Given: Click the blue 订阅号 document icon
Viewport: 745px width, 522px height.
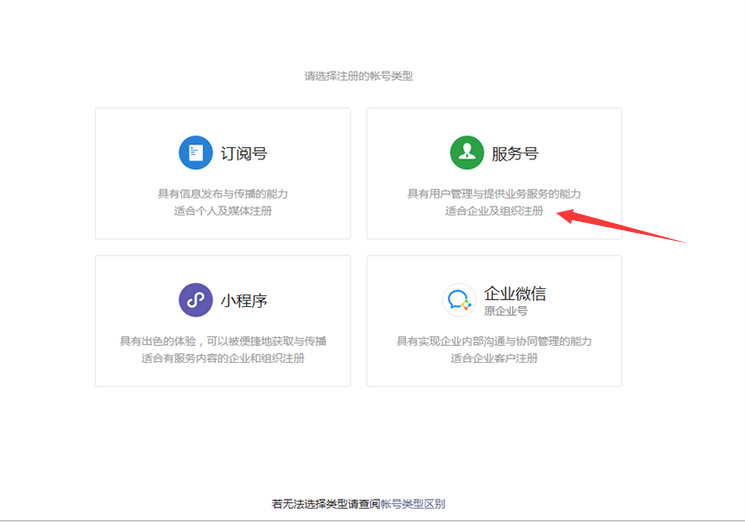Looking at the screenshot, I should pos(195,152).
